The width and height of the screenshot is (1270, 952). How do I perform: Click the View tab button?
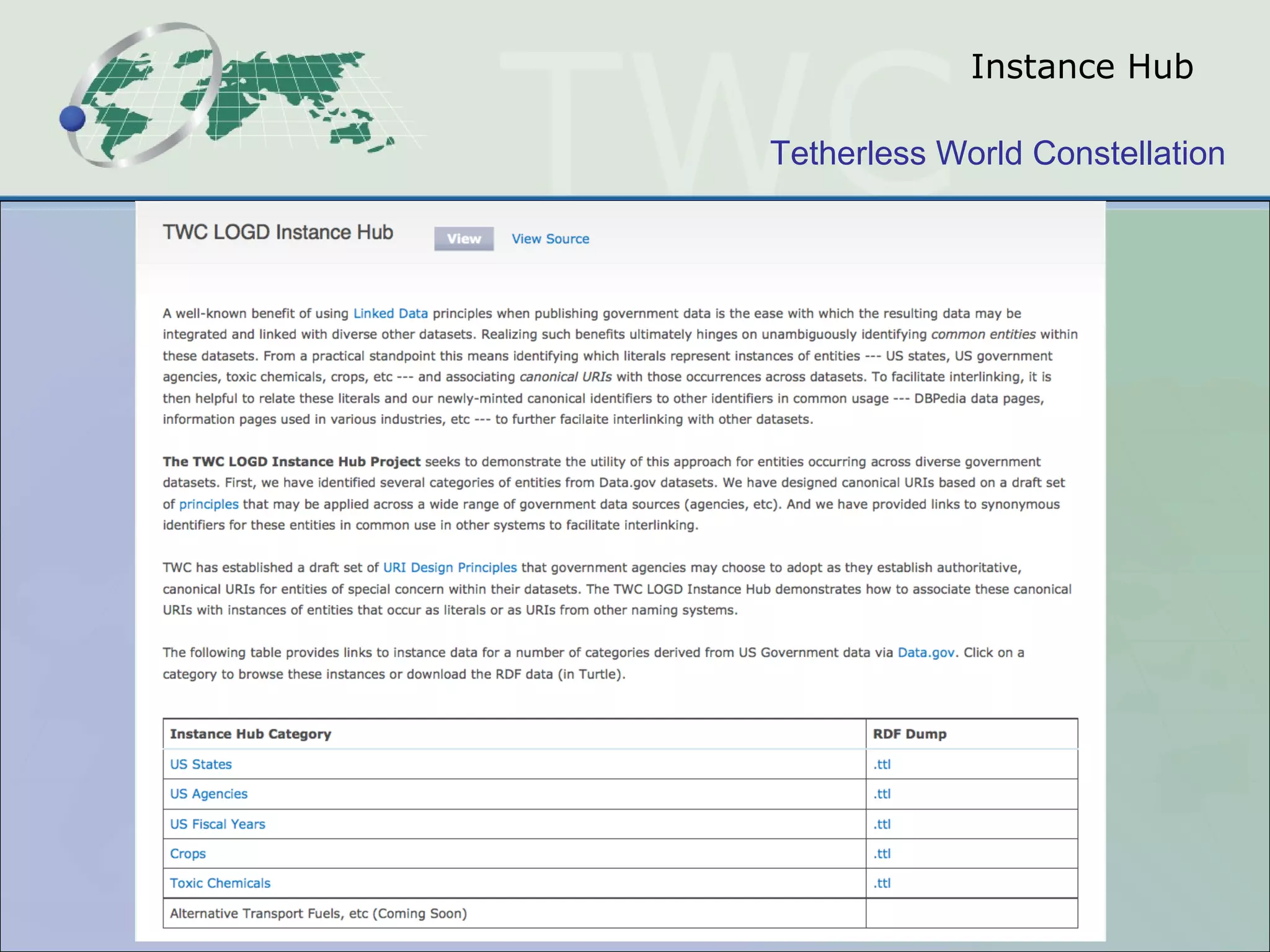coord(464,239)
